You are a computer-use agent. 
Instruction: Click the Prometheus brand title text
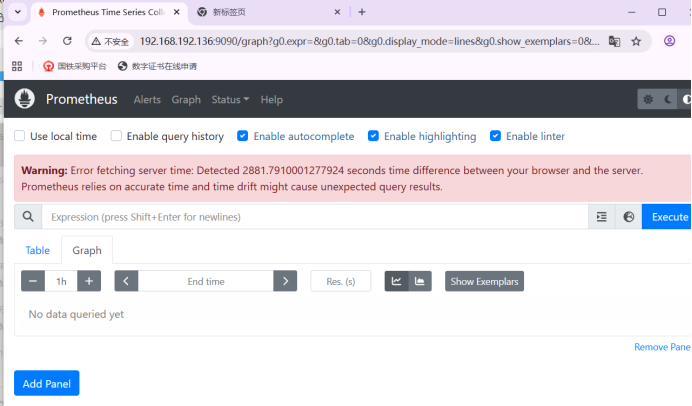(82, 99)
